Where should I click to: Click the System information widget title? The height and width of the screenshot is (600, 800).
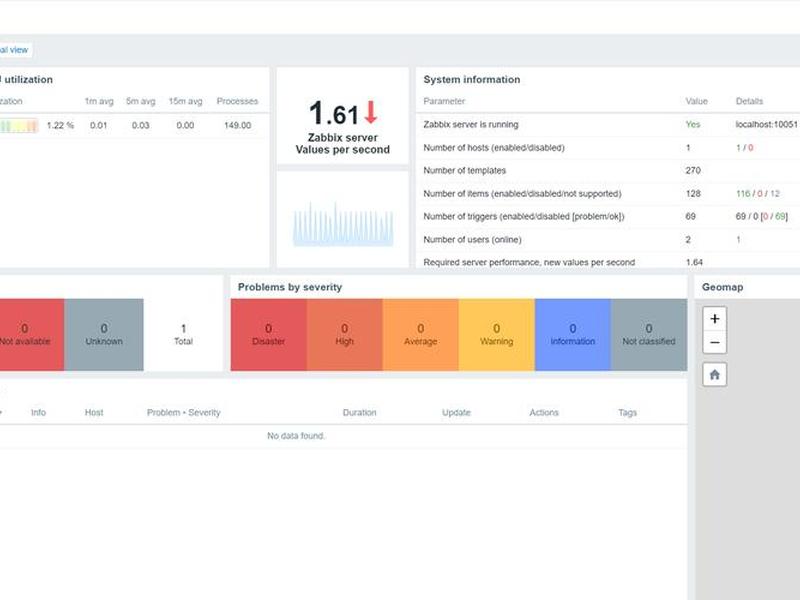(x=471, y=80)
